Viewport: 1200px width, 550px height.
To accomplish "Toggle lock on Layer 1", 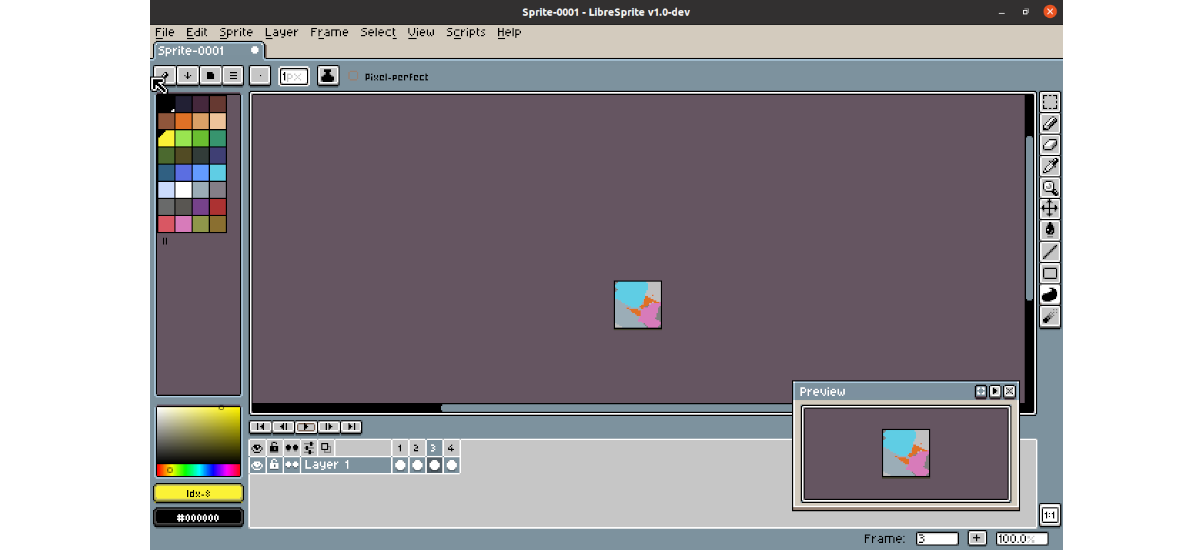I will (274, 465).
